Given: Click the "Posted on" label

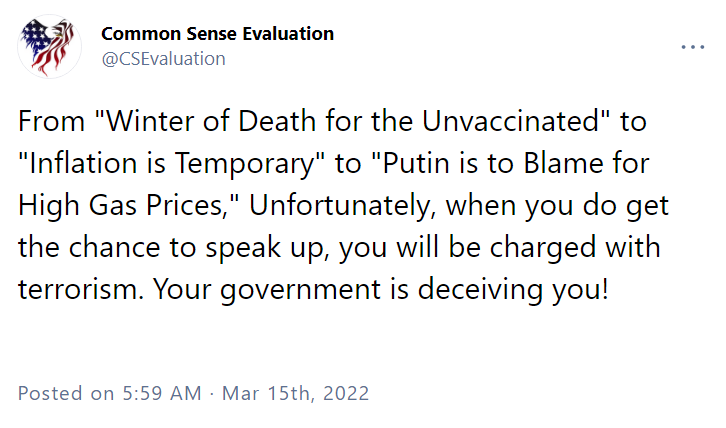Looking at the screenshot, I should (66, 394).
